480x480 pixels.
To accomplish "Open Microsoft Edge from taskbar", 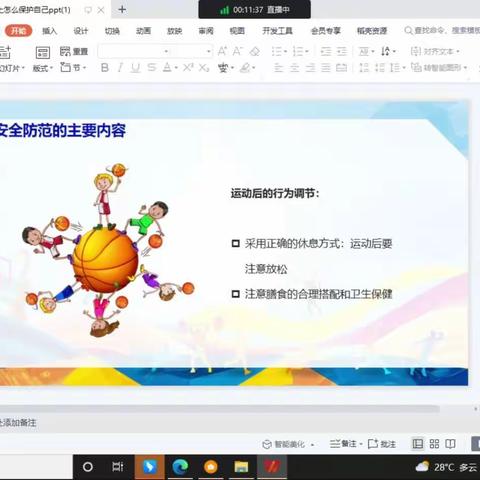I will click(x=180, y=467).
